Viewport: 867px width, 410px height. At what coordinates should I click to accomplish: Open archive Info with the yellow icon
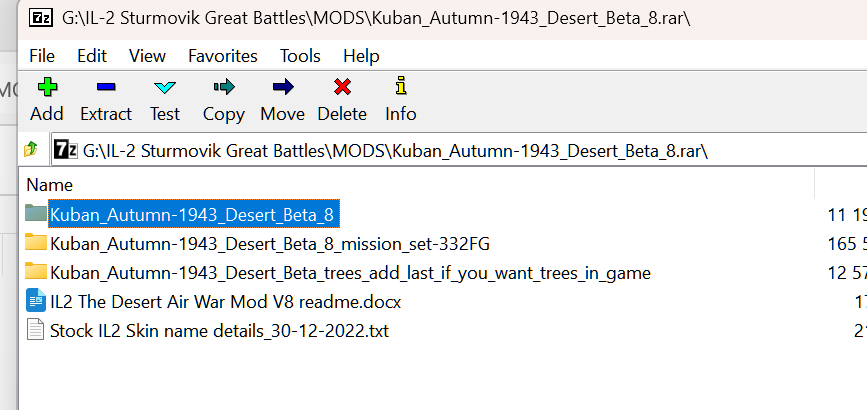click(401, 87)
